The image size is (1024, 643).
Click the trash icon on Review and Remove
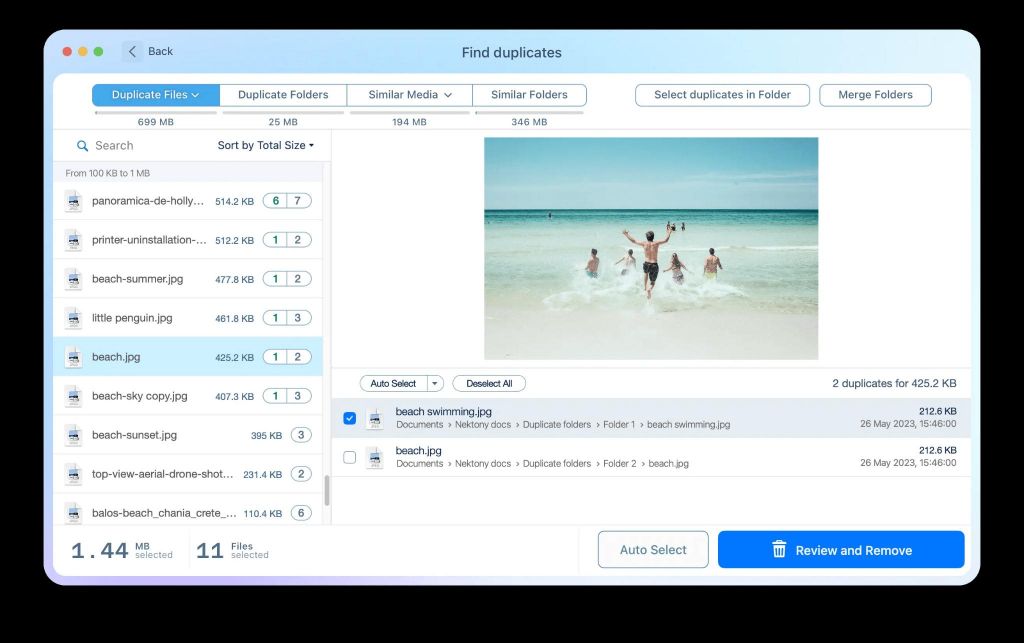tap(779, 549)
